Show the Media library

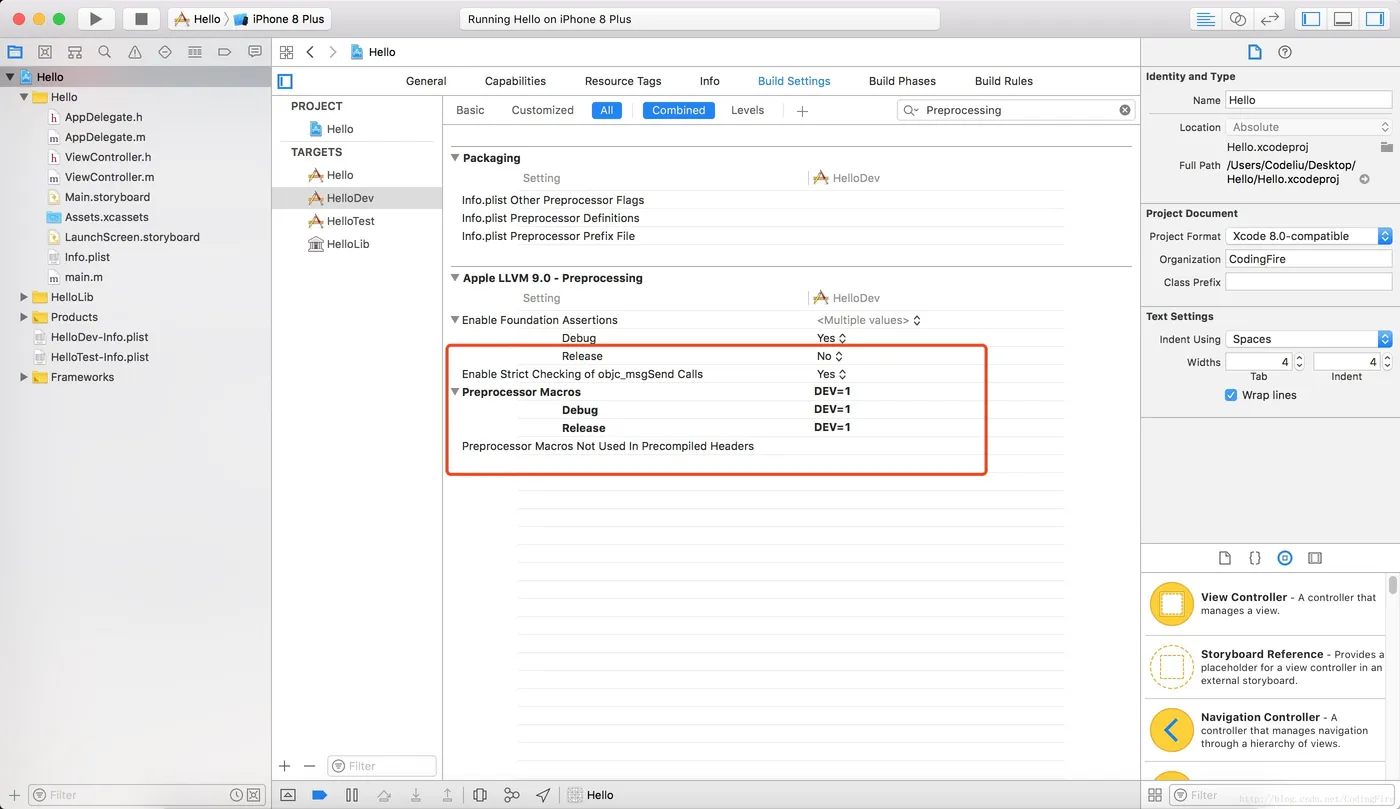[1315, 558]
